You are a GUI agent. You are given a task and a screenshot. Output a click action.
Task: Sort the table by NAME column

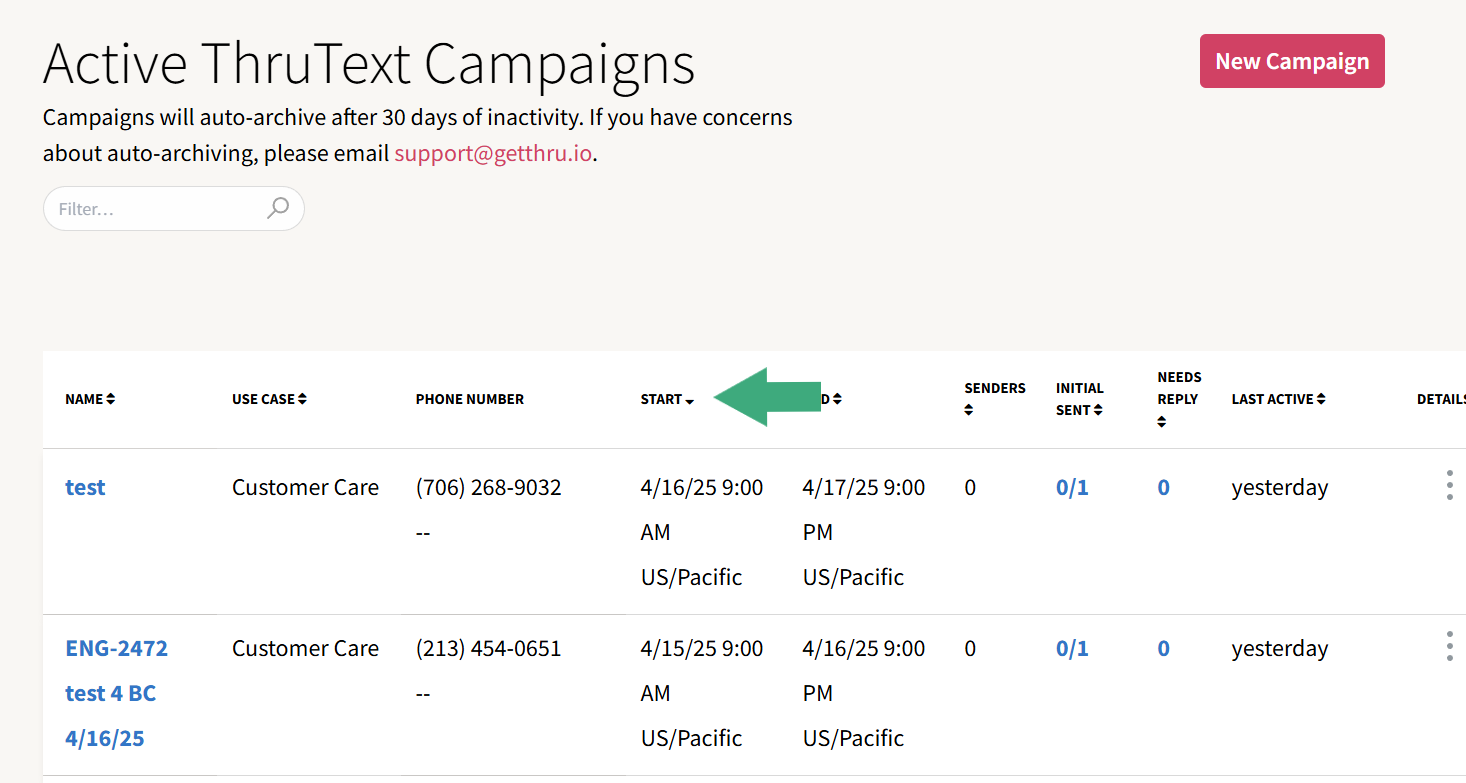[x=90, y=399]
